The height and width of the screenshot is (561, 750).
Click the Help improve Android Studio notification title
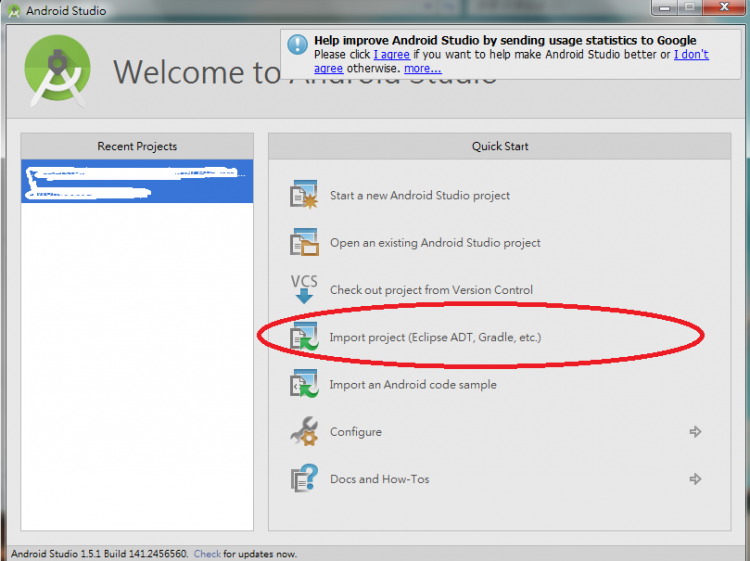coord(505,41)
